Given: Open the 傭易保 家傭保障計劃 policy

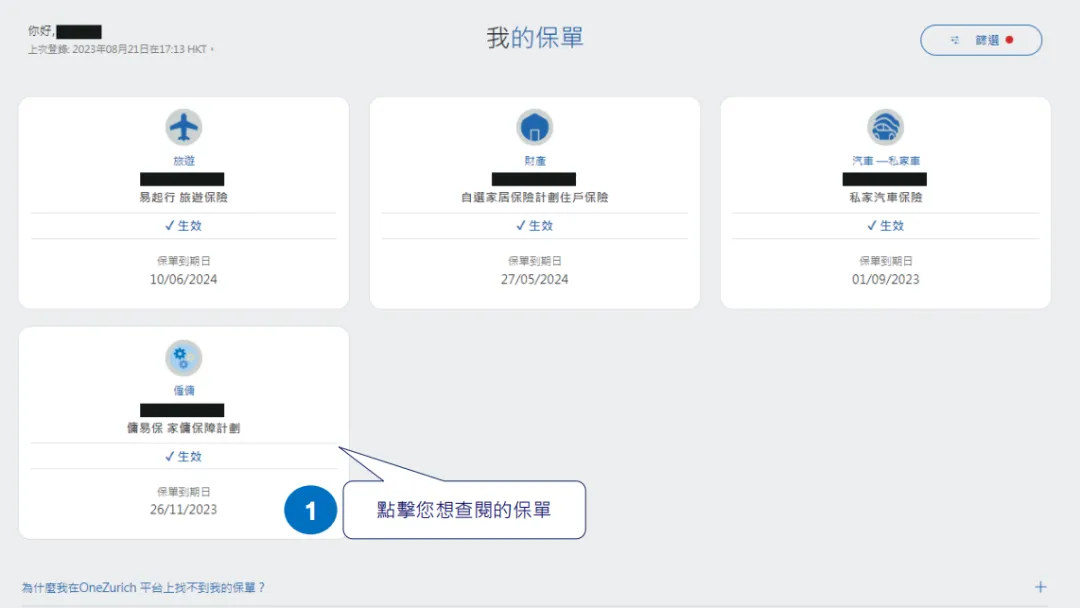Looking at the screenshot, I should coord(183,428).
